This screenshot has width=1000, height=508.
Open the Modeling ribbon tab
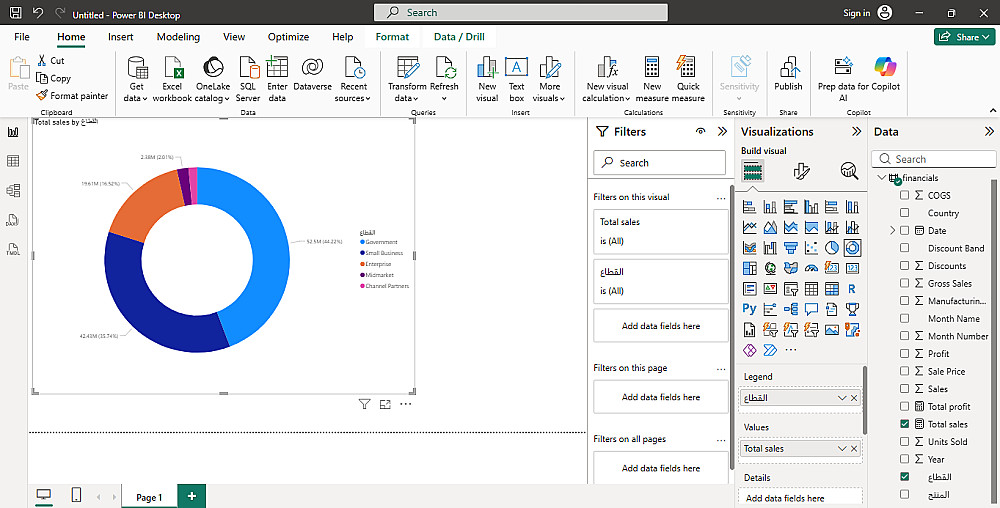tap(178, 37)
